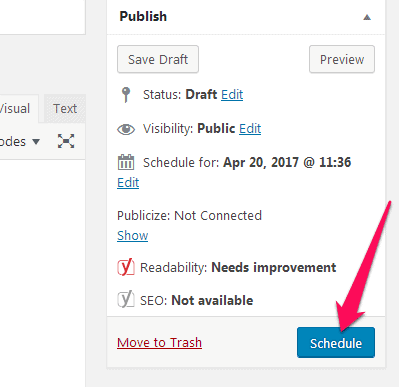Viewport: 399px width, 387px height.
Task: Move the post to Trash
Action: tap(159, 343)
